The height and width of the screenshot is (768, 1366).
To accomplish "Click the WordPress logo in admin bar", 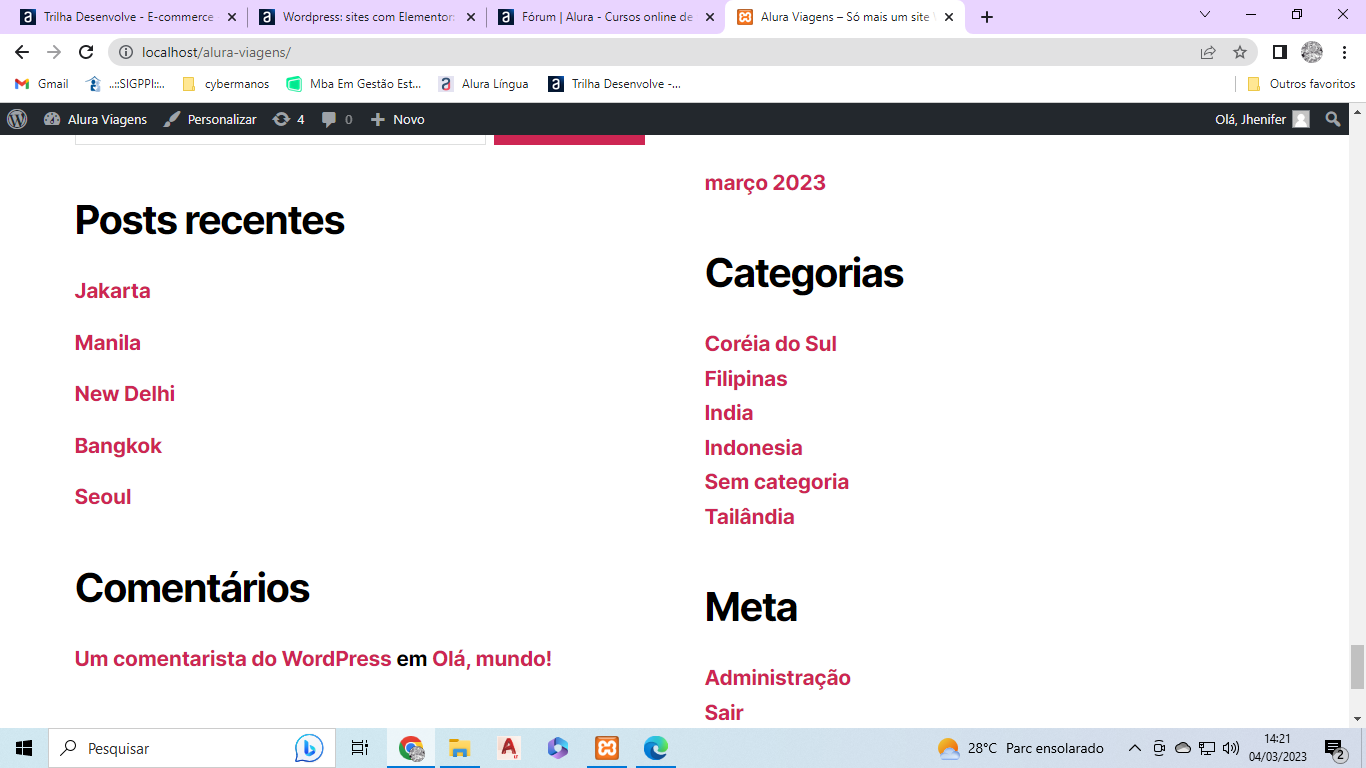I will (17, 119).
